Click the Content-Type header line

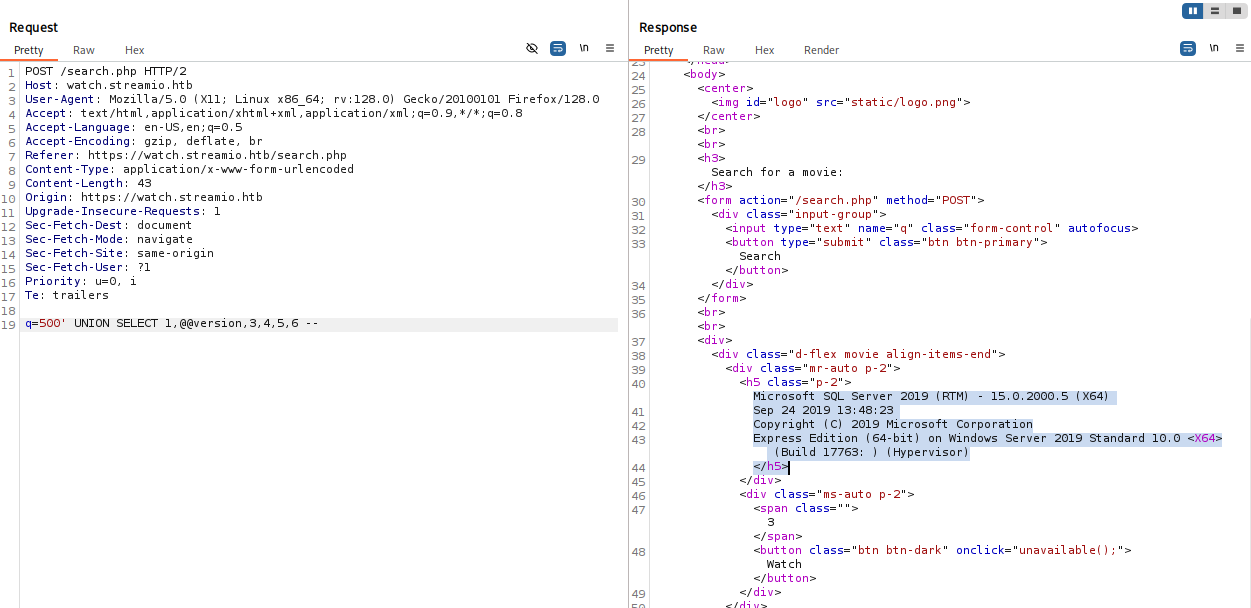coord(190,169)
